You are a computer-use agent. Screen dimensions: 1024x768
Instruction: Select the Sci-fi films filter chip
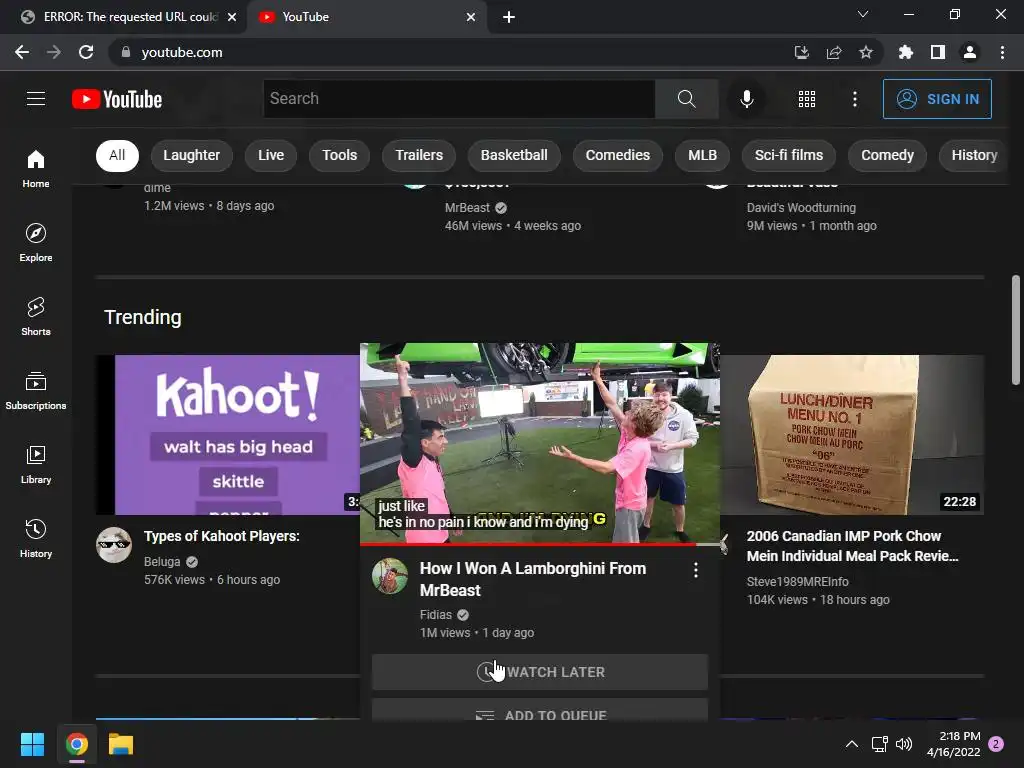pos(789,155)
